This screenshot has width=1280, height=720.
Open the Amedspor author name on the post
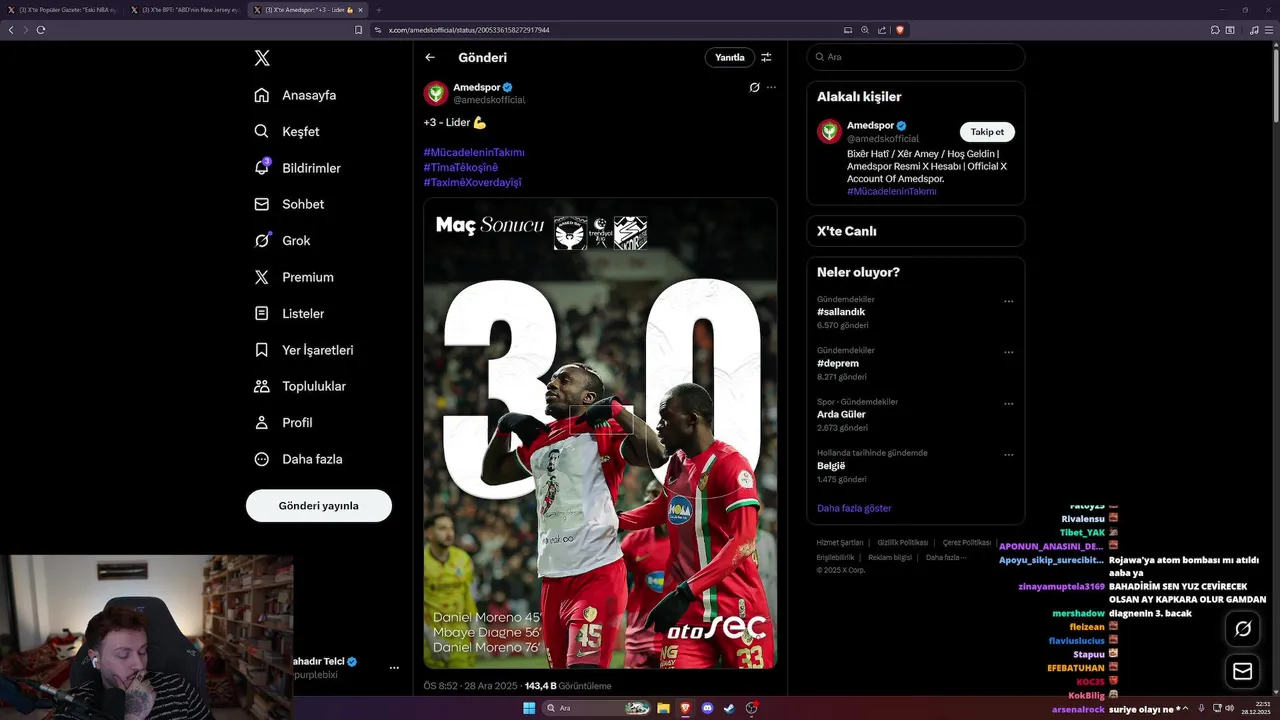[x=477, y=87]
